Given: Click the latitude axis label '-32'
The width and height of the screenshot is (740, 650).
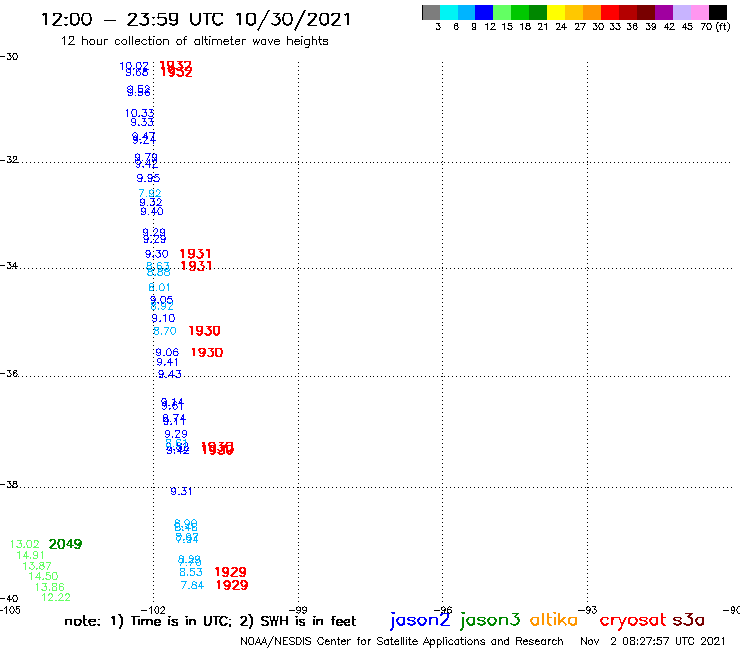Looking at the screenshot, I should click(x=9, y=160).
